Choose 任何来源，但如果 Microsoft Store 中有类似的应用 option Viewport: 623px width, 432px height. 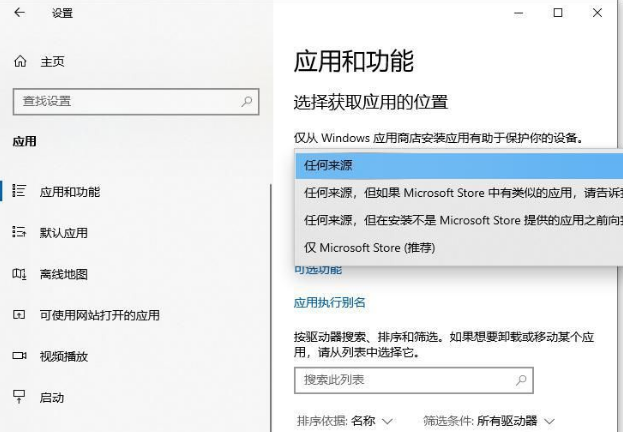[459, 193]
